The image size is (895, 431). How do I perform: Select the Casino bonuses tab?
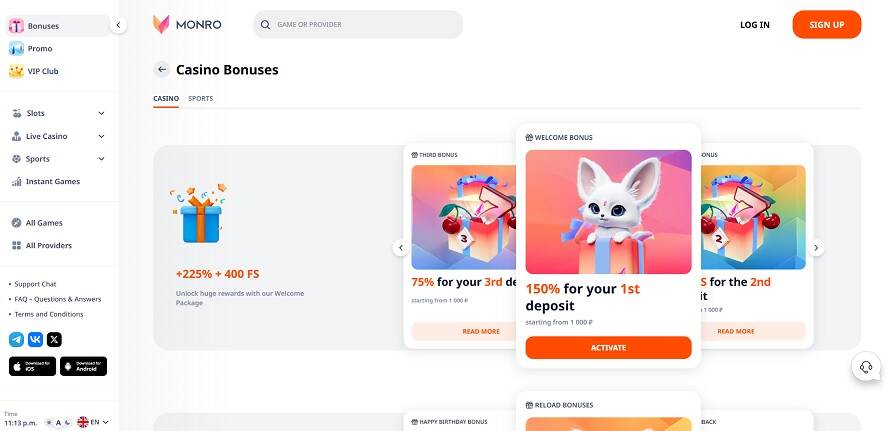(x=166, y=98)
